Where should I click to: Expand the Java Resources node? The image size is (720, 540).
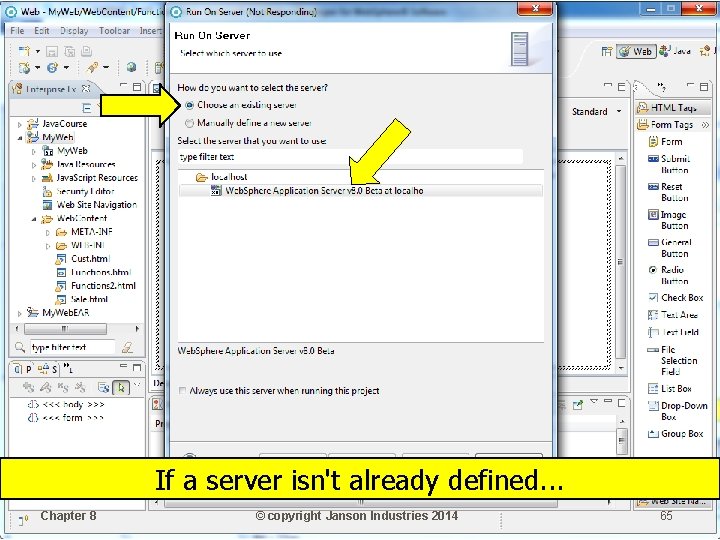pyautogui.click(x=34, y=164)
